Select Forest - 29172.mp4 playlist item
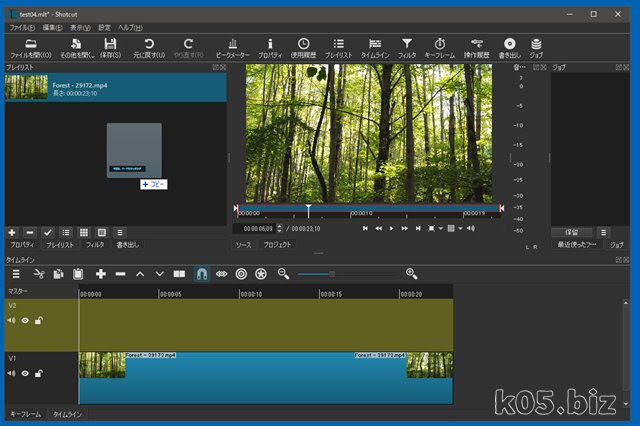This screenshot has width=640, height=426. pos(116,87)
